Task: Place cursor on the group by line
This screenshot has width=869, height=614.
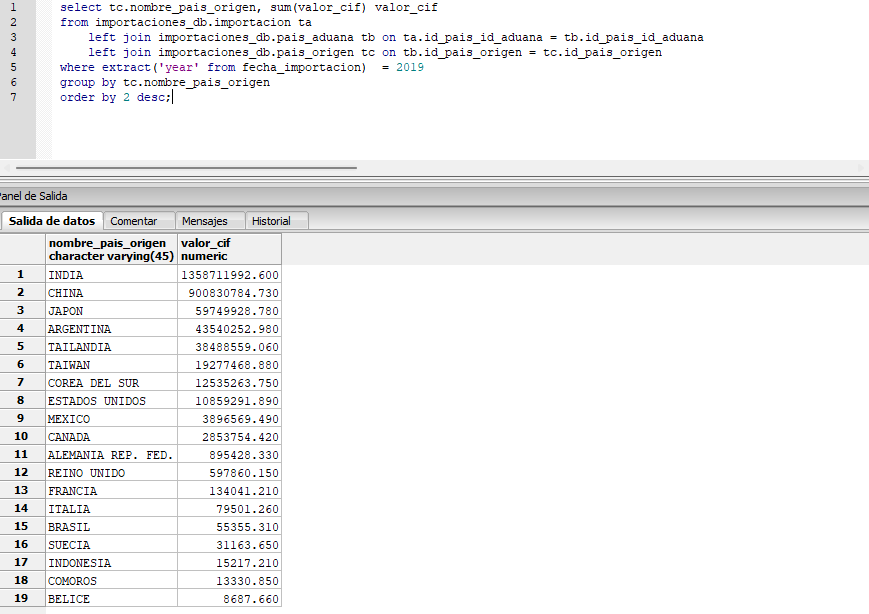Action: 165,82
